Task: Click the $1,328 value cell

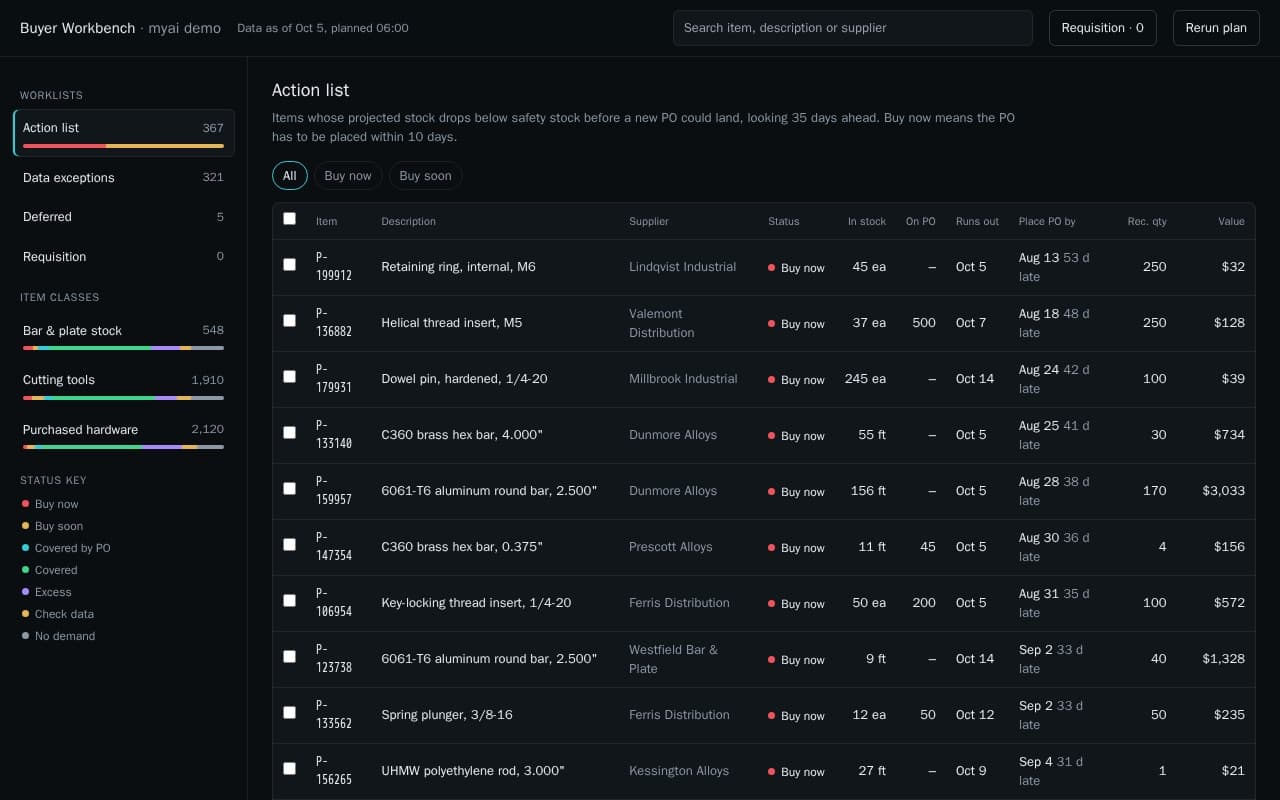Action: point(1224,659)
